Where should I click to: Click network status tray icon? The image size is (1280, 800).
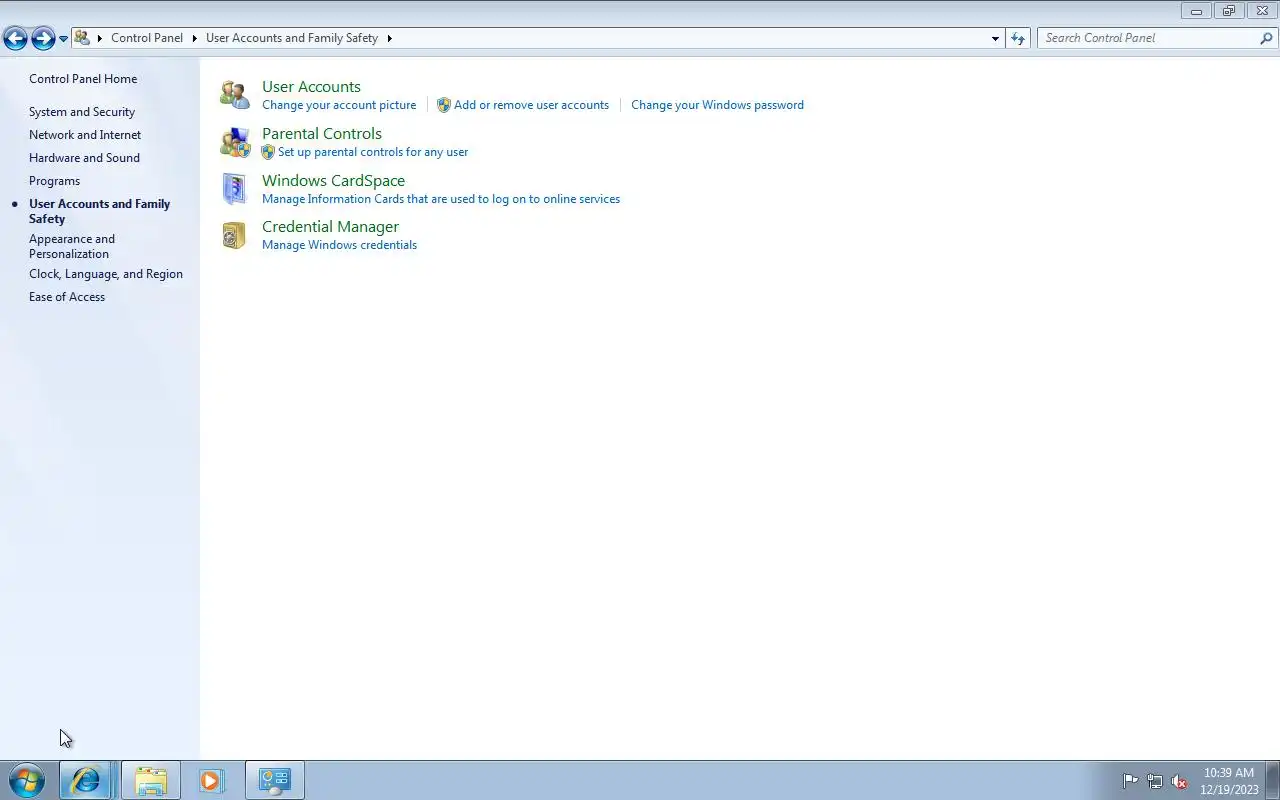(1155, 781)
